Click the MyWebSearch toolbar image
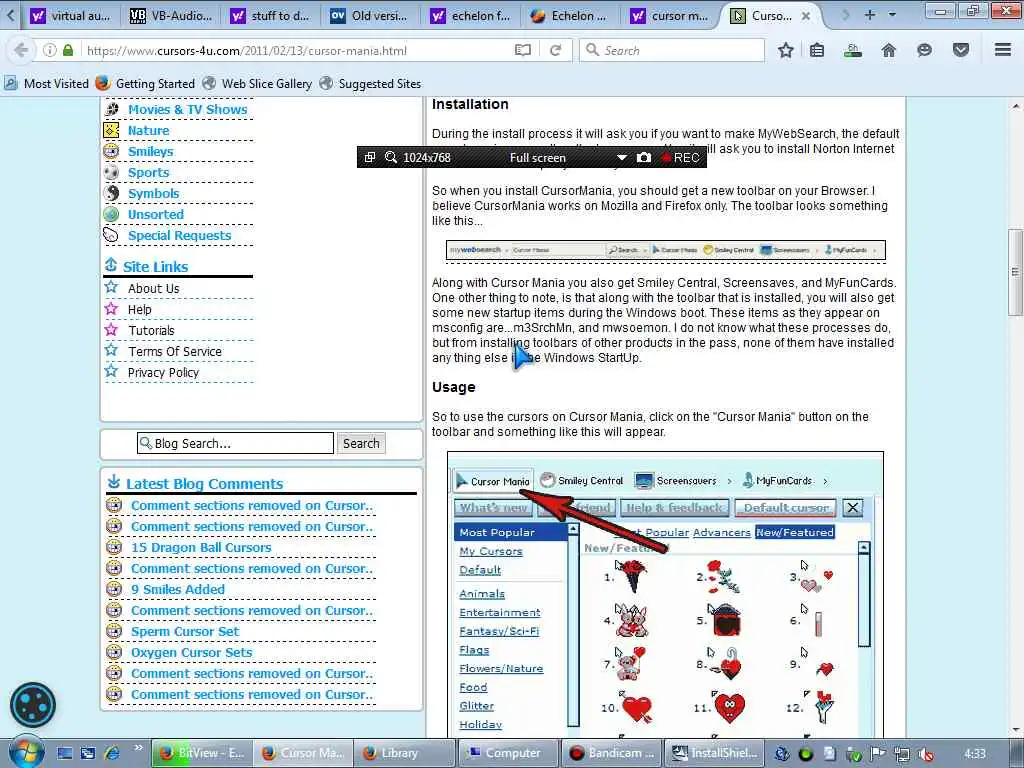The height and width of the screenshot is (768, 1024). [x=665, y=250]
